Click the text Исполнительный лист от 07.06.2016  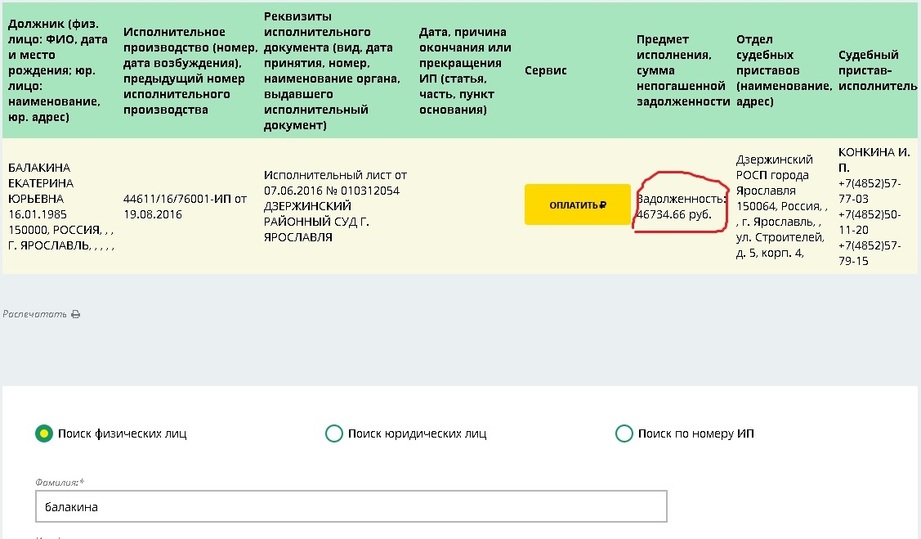[335, 183]
